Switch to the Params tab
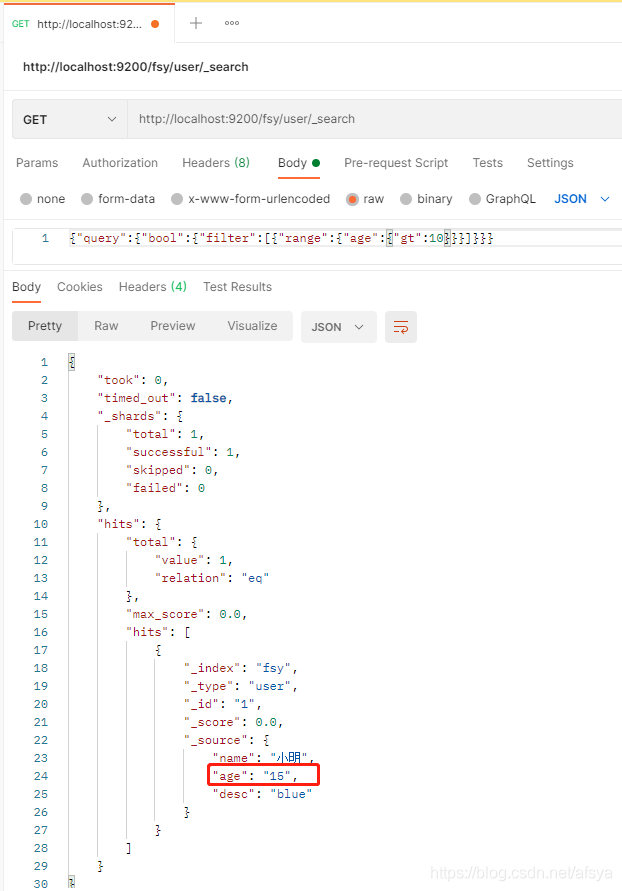The width and height of the screenshot is (622, 891). pos(37,163)
